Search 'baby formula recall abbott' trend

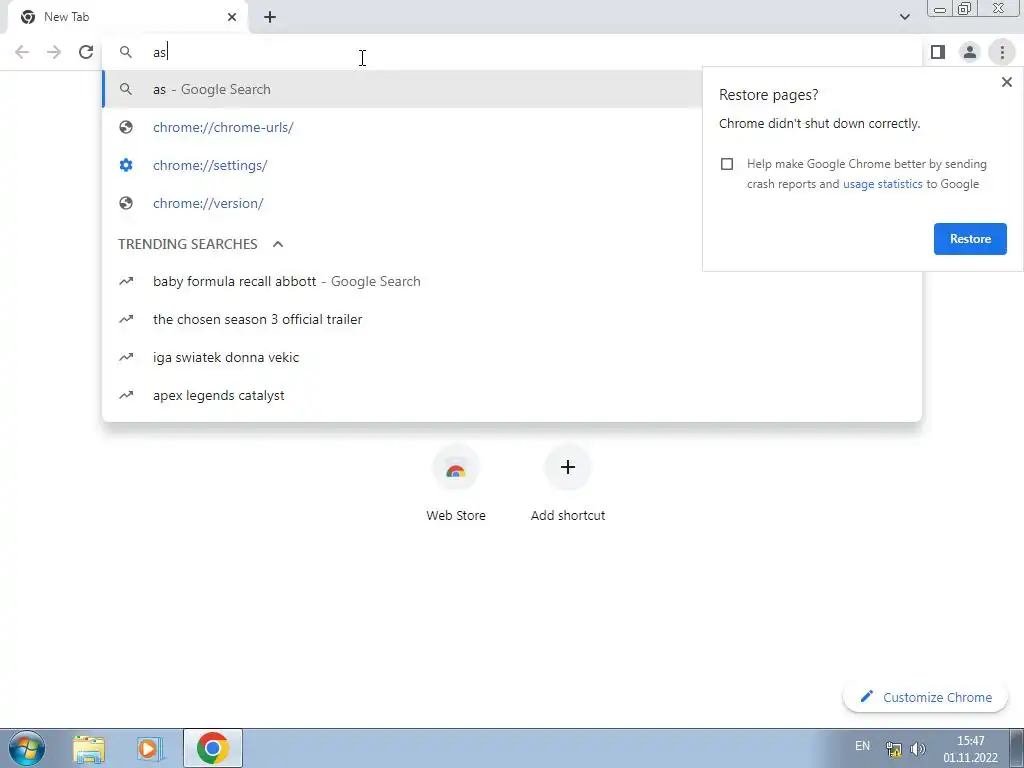click(512, 281)
